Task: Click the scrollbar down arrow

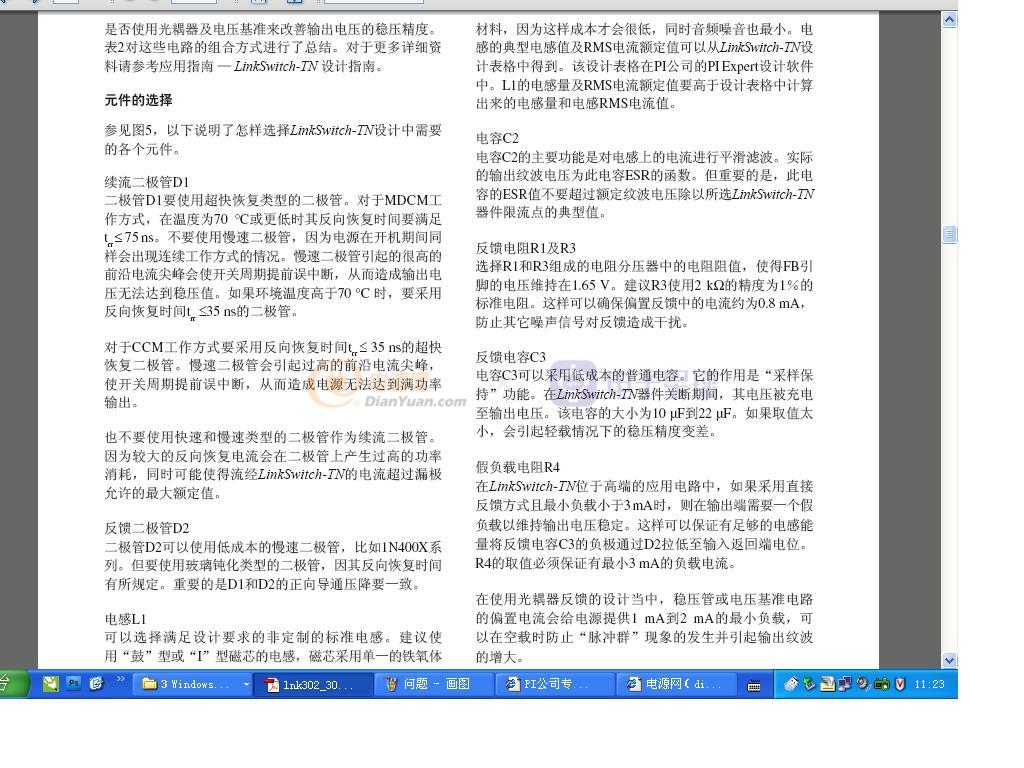Action: (950, 660)
